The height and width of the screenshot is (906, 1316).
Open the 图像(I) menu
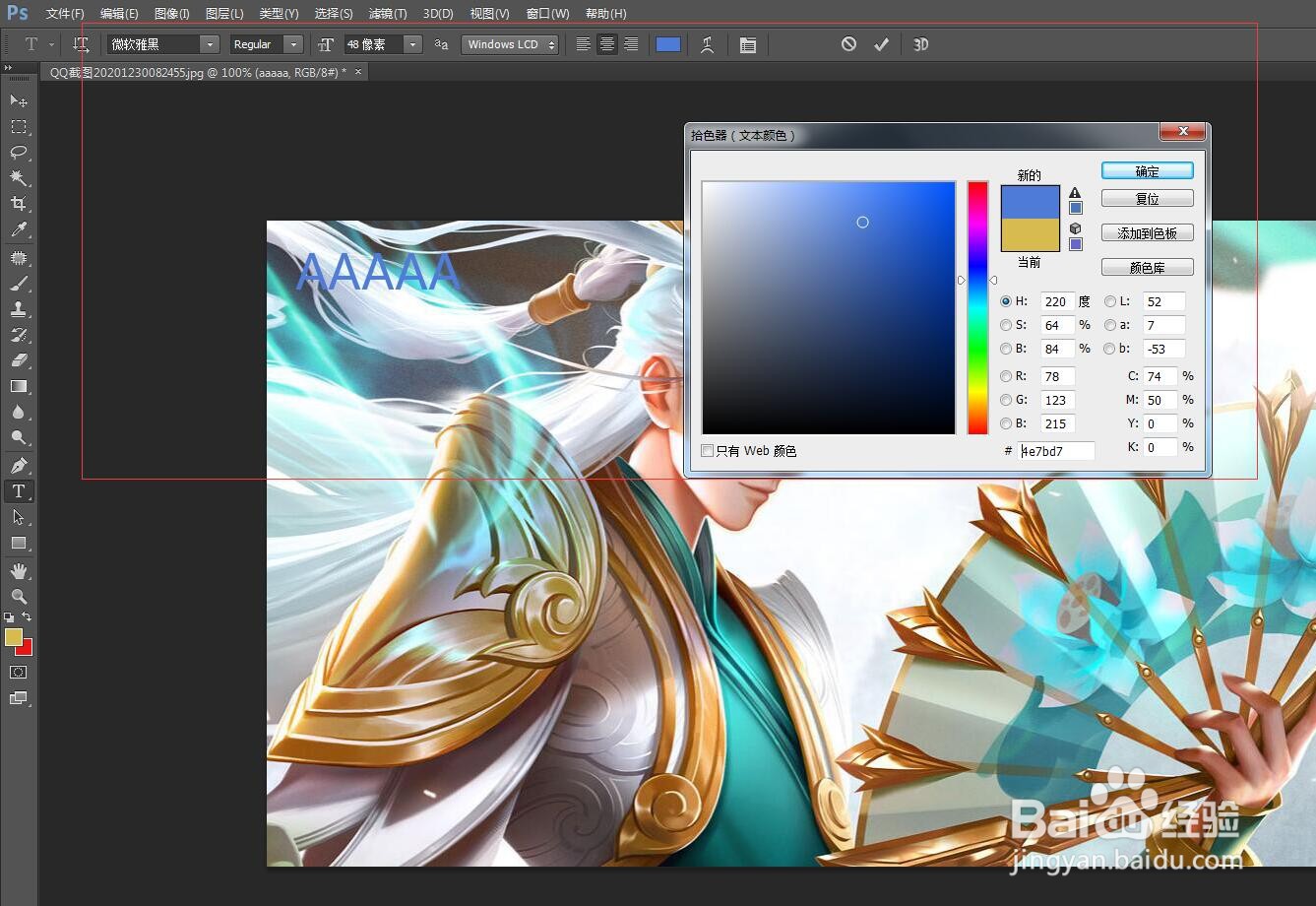click(x=172, y=13)
